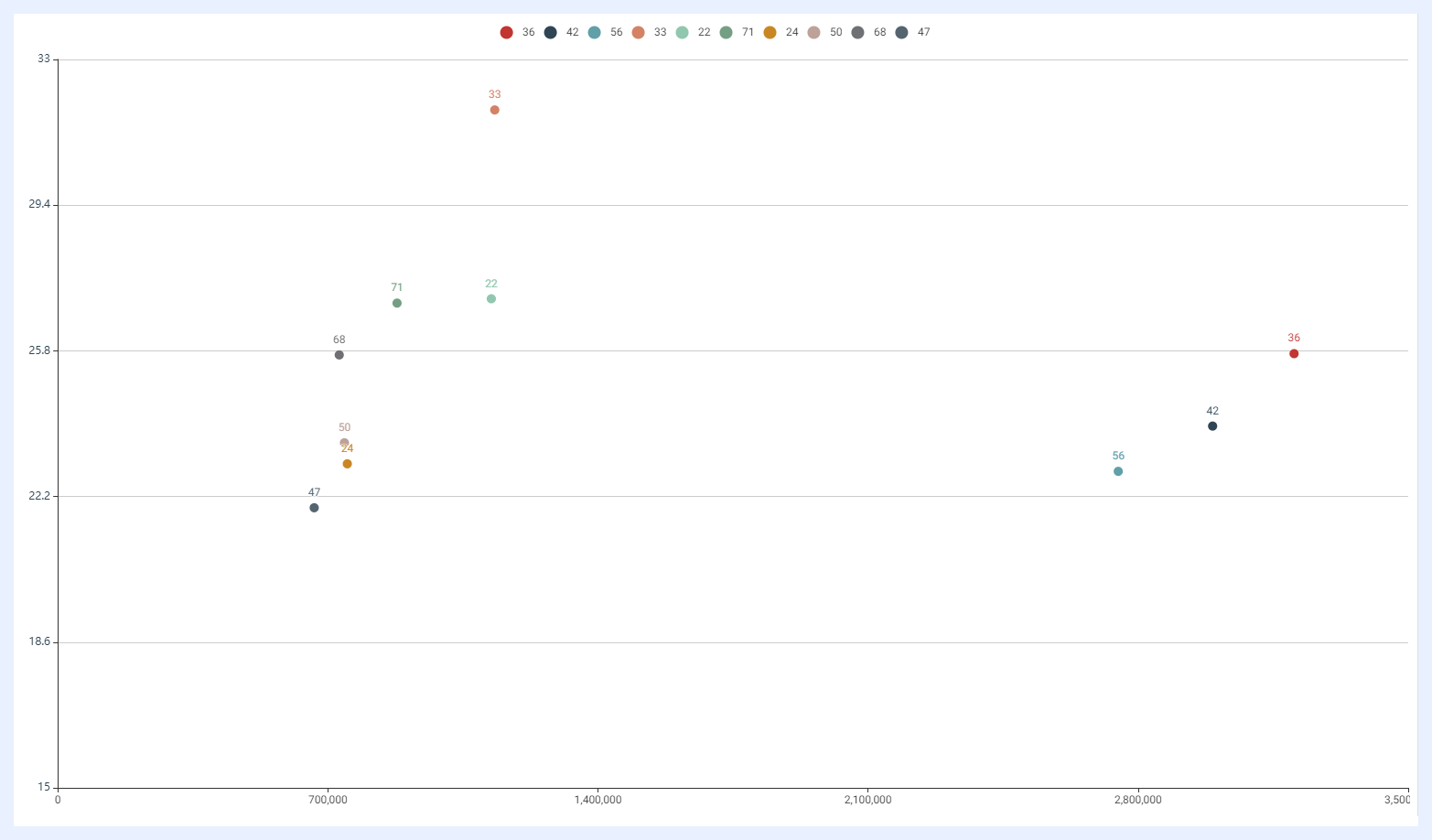Select the topmost scatter point labeled 33
Viewport: 1432px width, 840px height.
495,110
